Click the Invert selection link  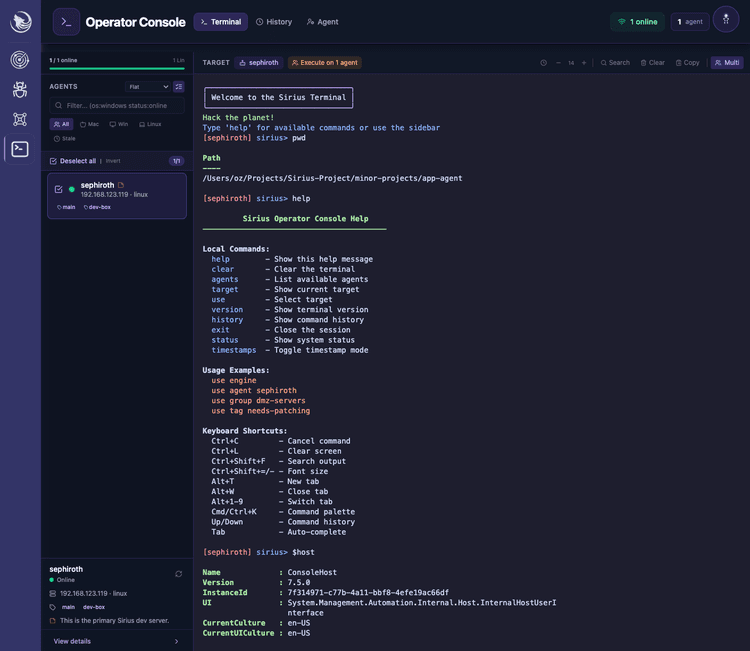coord(113,161)
